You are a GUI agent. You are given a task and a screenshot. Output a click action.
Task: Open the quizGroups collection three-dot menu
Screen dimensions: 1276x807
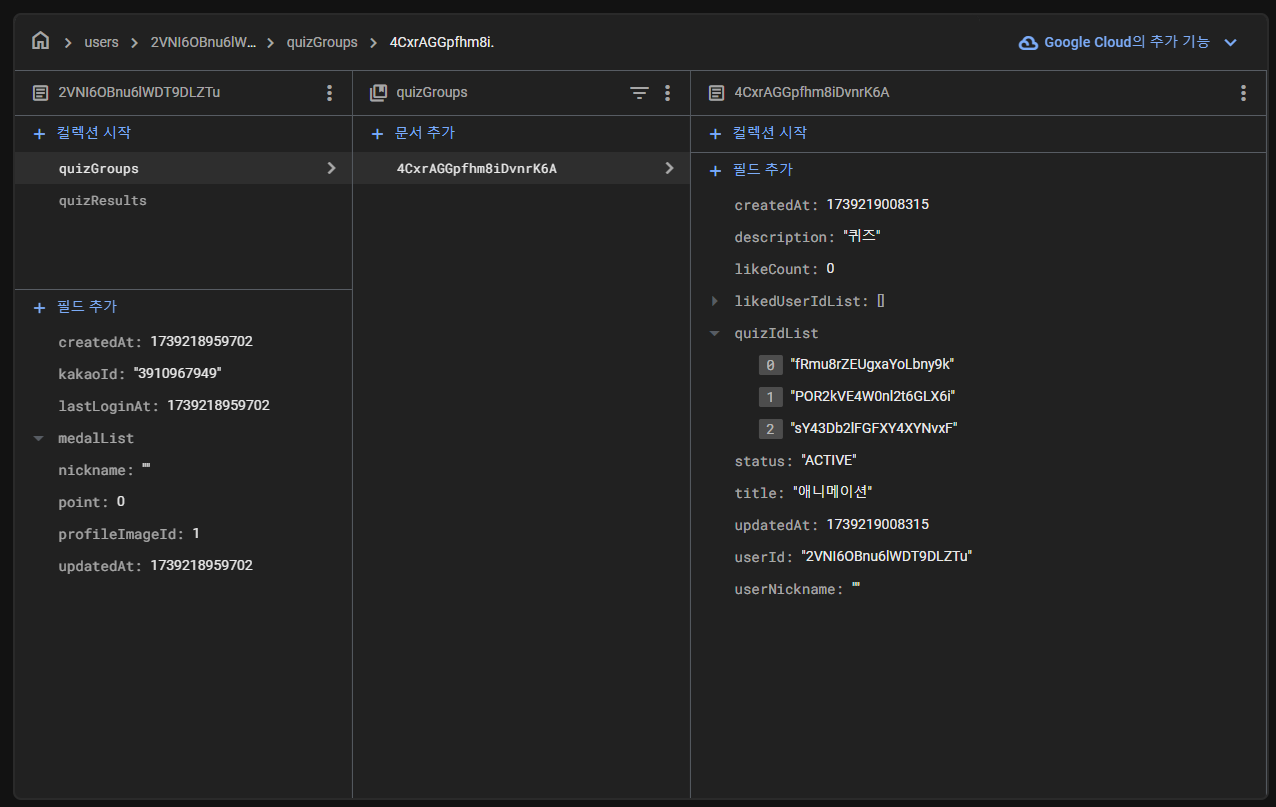tap(668, 93)
